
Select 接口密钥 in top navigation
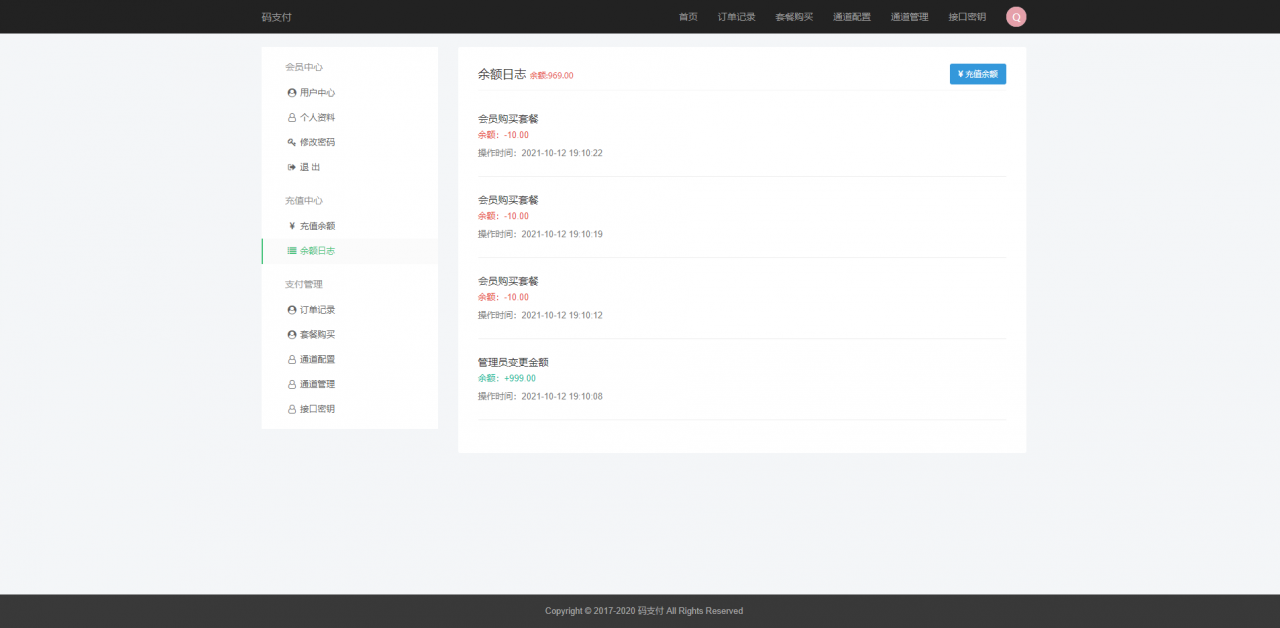point(965,16)
